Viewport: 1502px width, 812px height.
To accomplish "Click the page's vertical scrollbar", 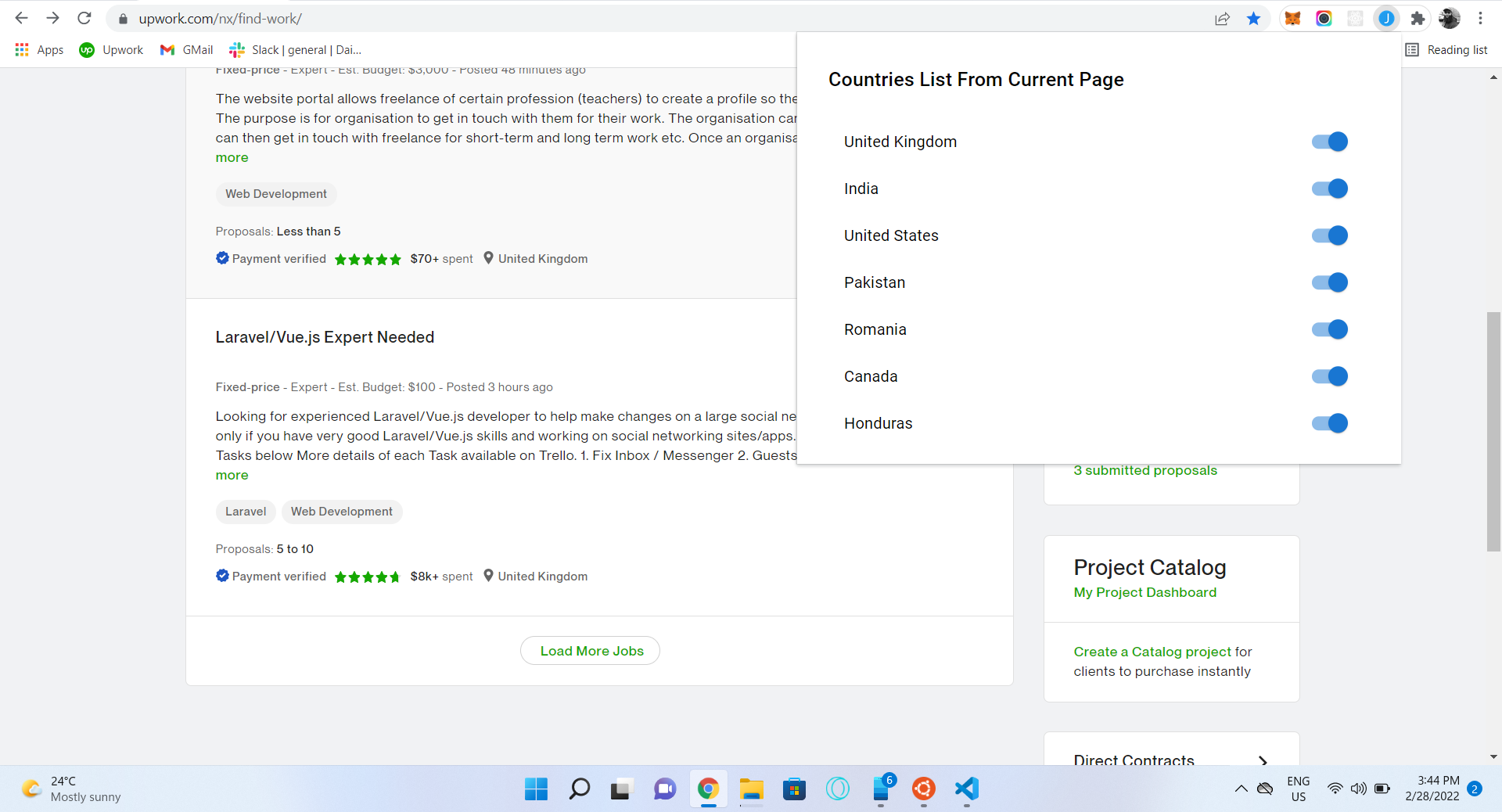I will (x=1493, y=430).
